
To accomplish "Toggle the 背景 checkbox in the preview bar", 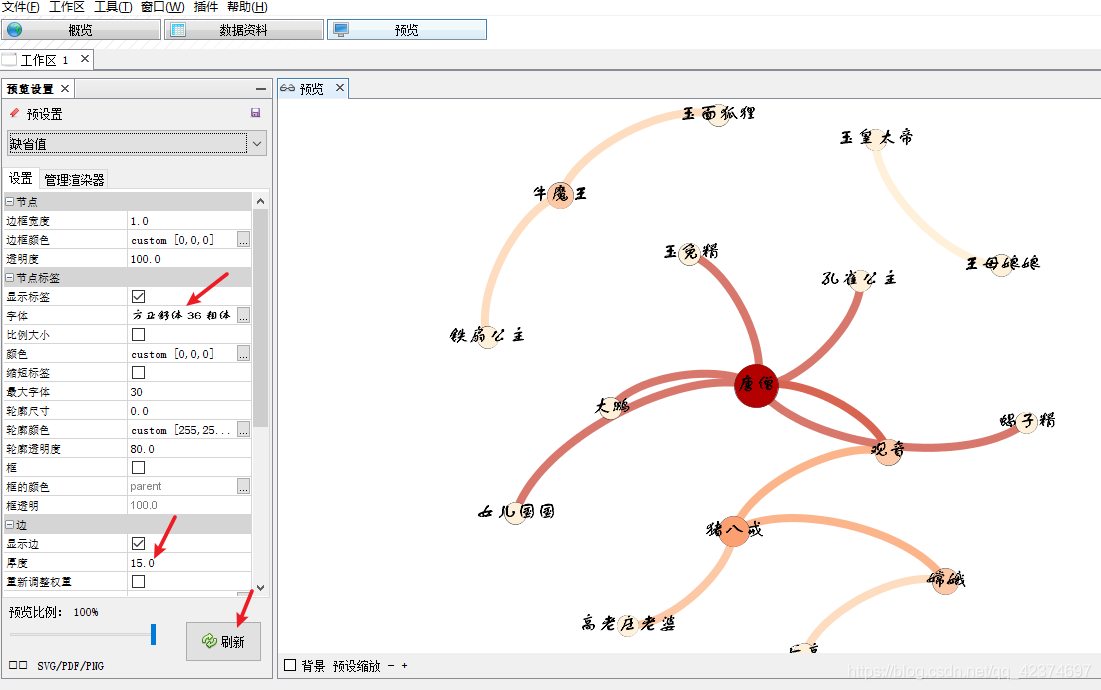I will [x=290, y=665].
